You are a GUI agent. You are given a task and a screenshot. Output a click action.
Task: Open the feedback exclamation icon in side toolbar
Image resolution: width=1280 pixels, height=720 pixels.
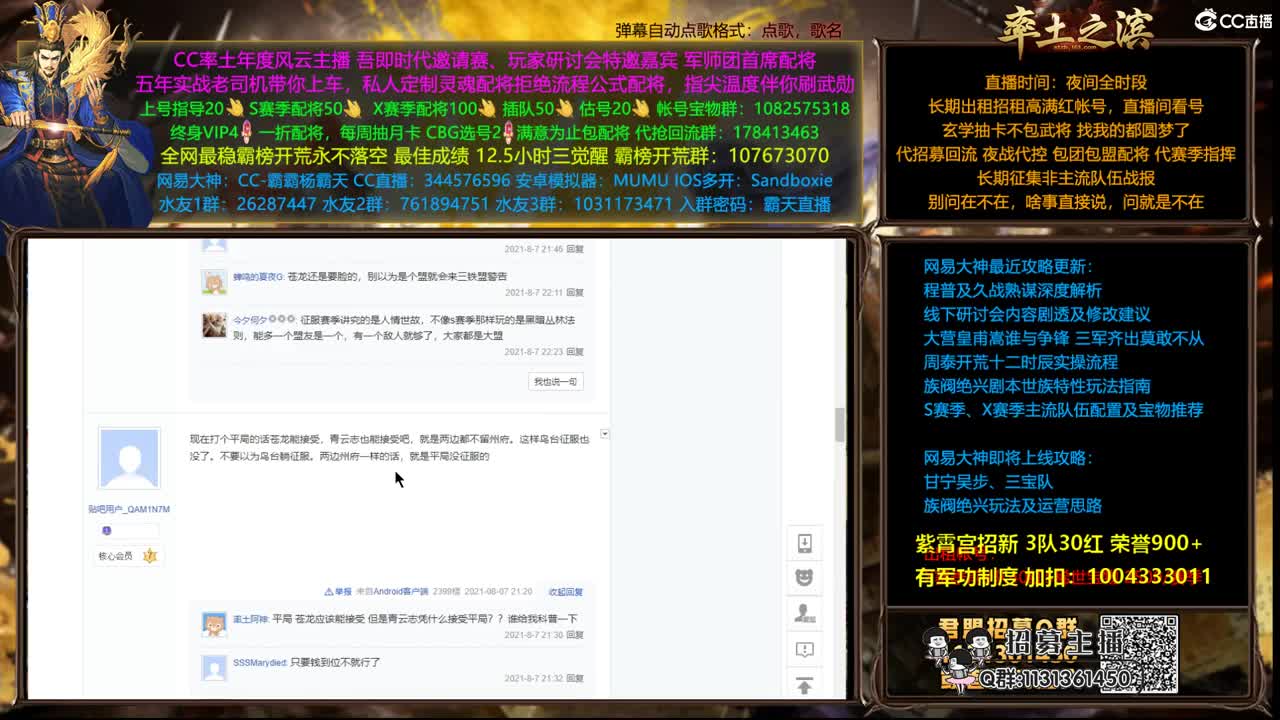click(804, 650)
